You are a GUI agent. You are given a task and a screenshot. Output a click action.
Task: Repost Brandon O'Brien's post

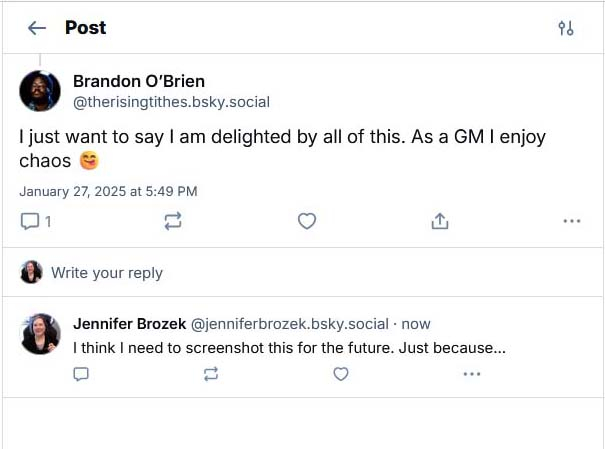[172, 221]
